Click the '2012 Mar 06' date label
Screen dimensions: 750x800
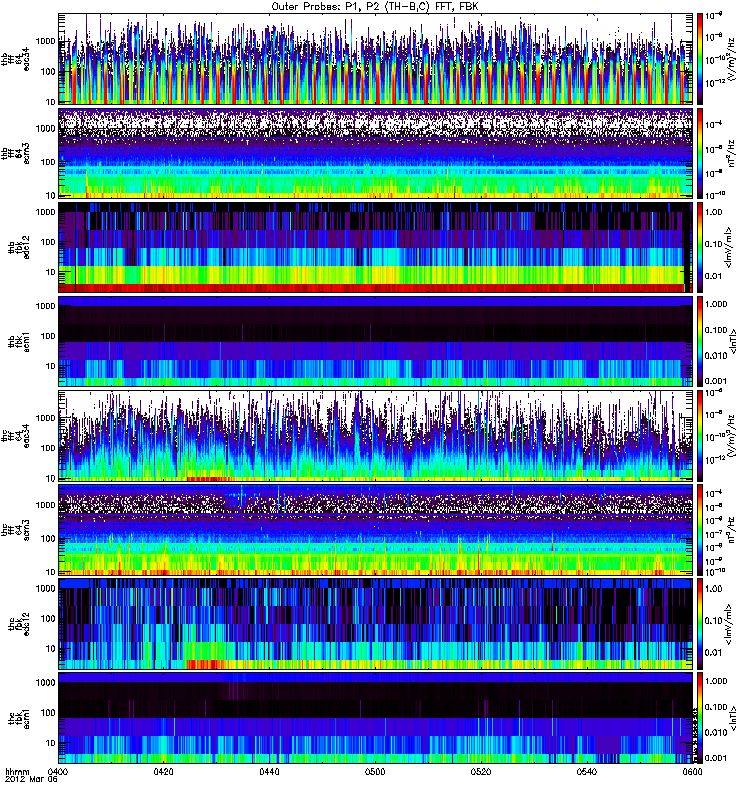tap(29, 782)
